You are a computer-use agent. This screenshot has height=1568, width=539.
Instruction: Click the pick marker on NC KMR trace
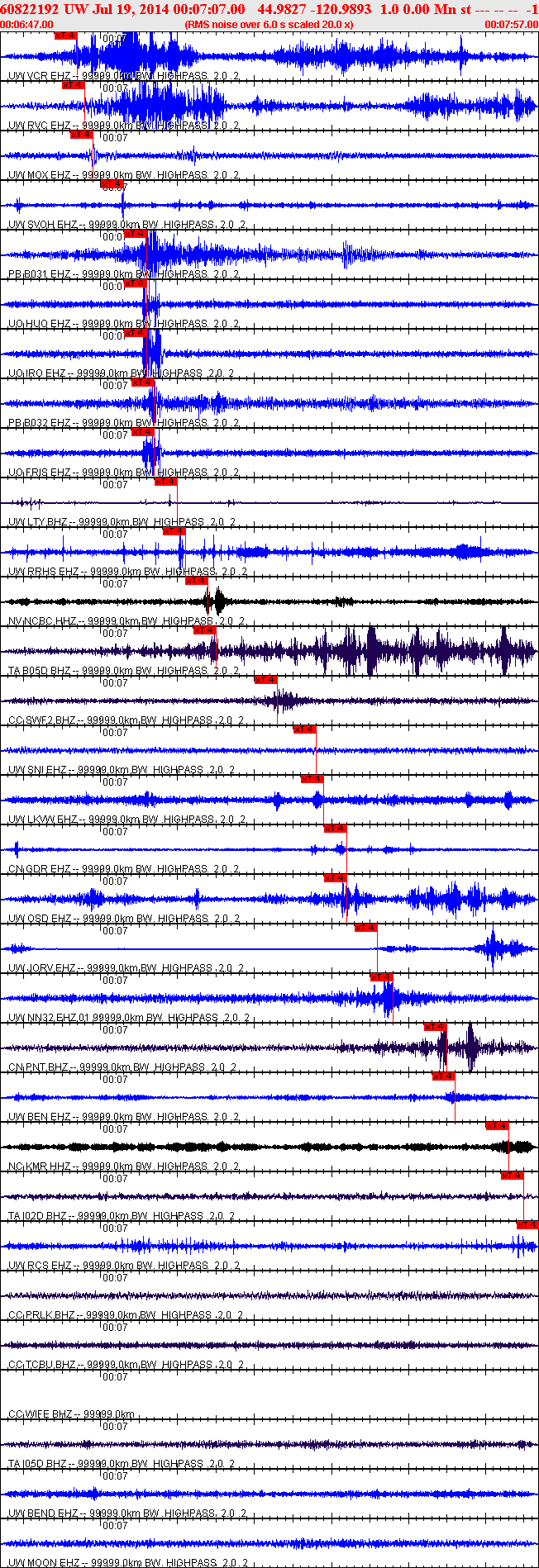click(x=497, y=1126)
